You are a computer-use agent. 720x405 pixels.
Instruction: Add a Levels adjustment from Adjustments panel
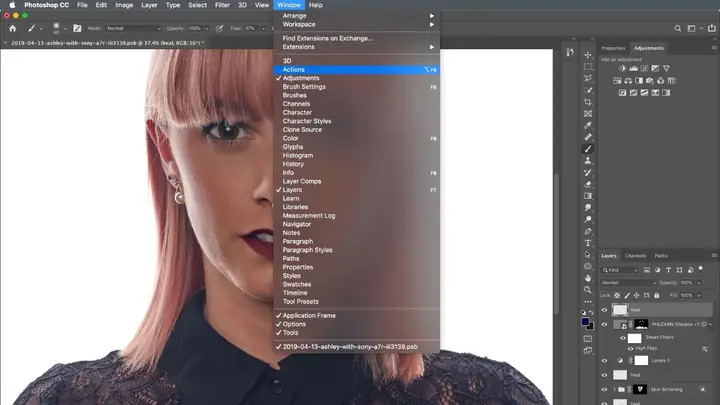click(x=634, y=68)
